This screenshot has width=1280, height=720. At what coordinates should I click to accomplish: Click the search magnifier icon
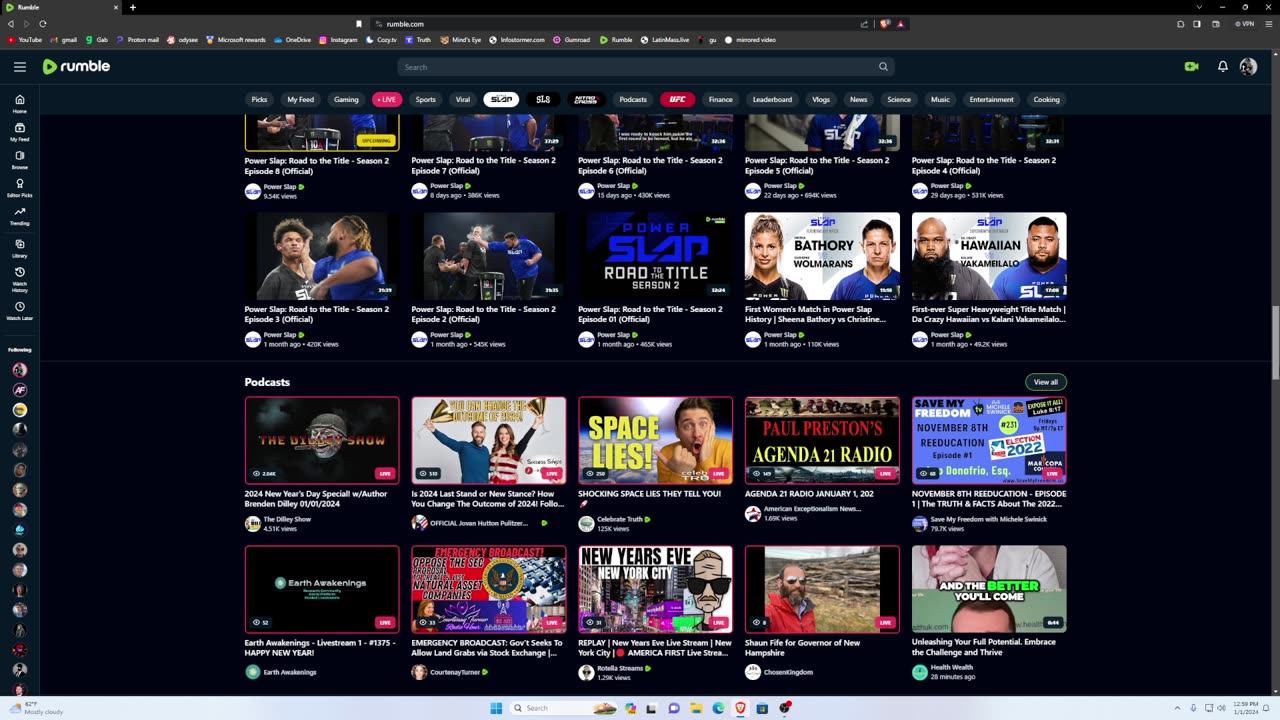coord(883,67)
